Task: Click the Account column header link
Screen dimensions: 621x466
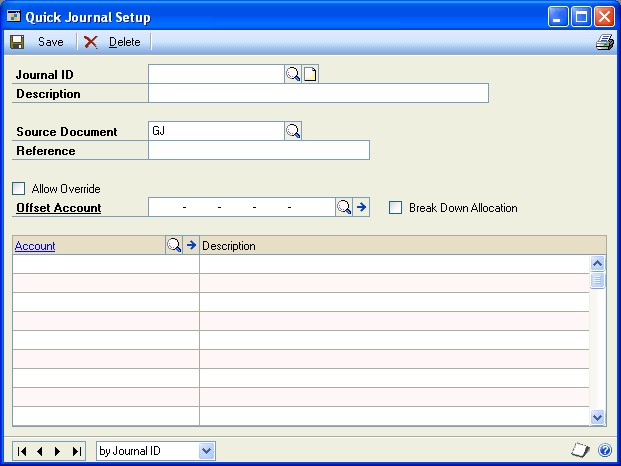Action: click(x=35, y=246)
